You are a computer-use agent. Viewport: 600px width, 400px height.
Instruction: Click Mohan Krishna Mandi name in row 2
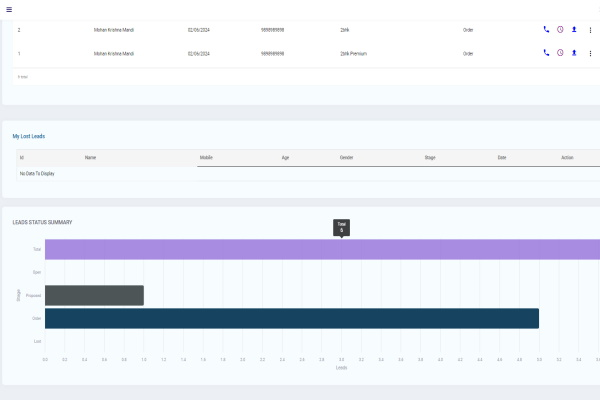(113, 30)
